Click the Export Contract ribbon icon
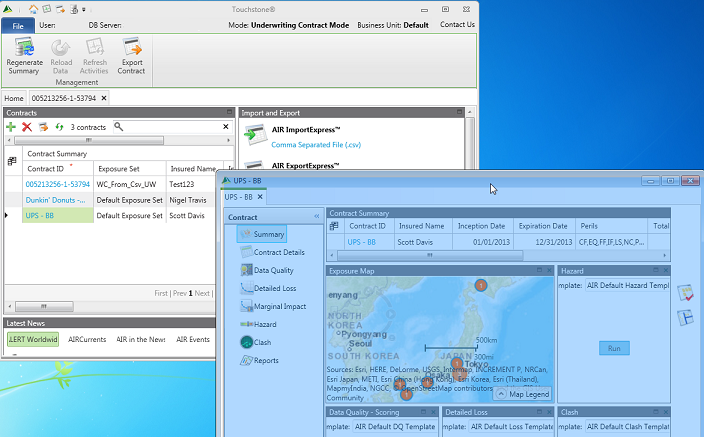The image size is (704, 437). pos(131,56)
